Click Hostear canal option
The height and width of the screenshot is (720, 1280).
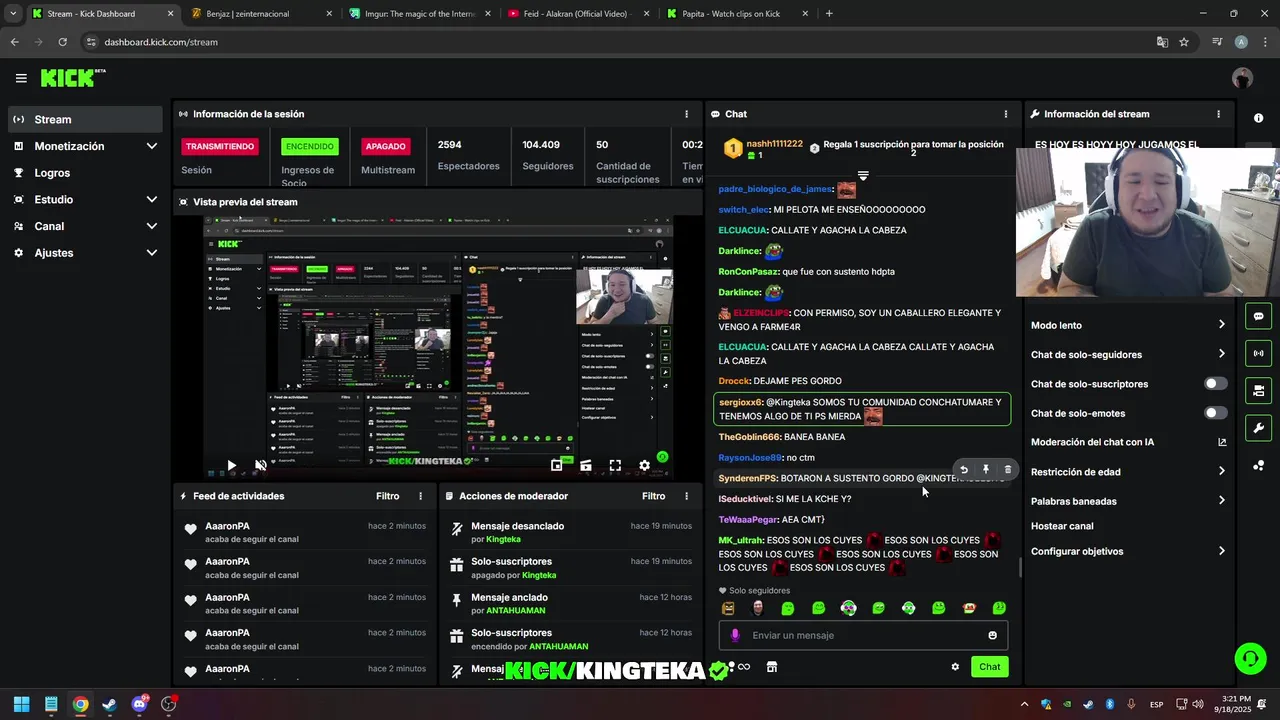coord(1062,526)
